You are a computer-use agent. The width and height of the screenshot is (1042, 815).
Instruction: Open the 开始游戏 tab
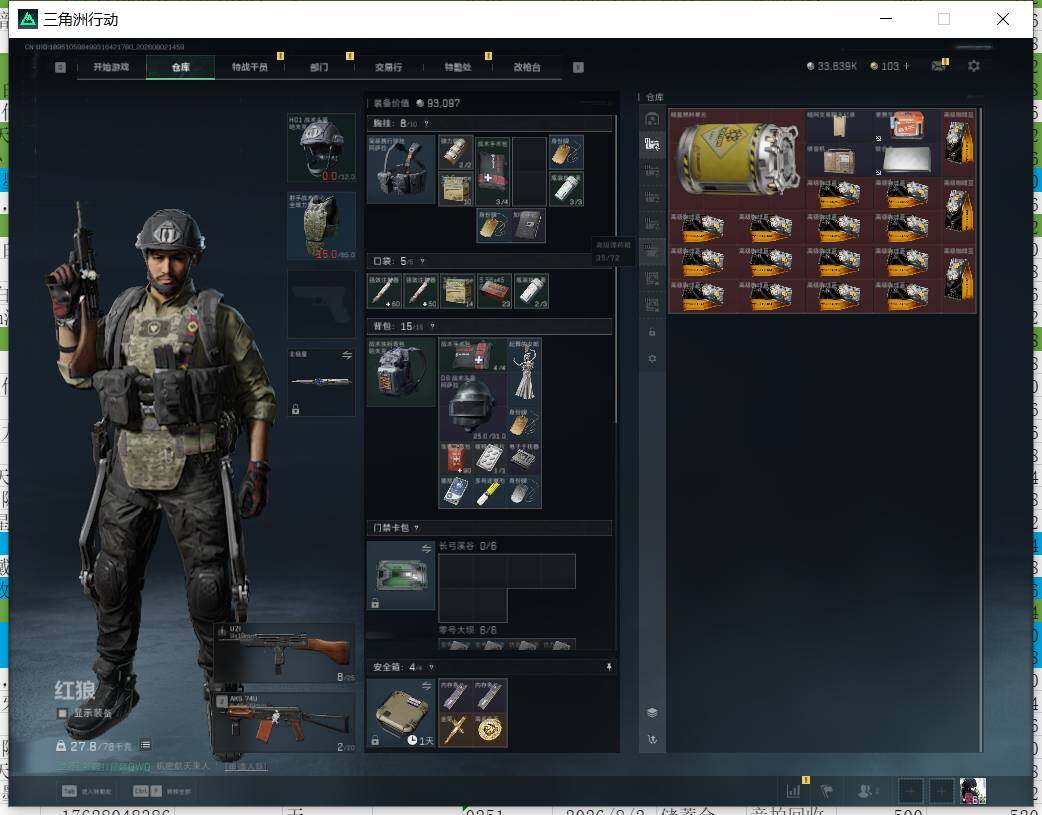pos(111,67)
